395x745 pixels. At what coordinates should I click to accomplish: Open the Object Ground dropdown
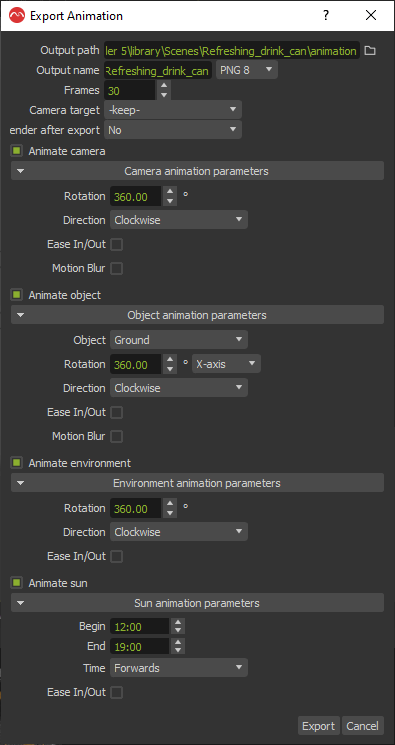179,340
